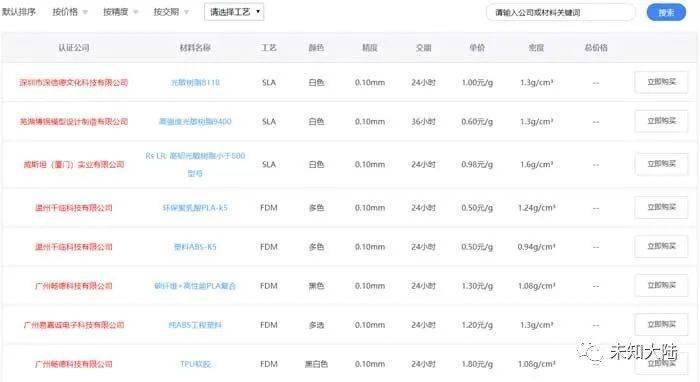
Task: Click the 密度 column header
Action: pos(536,48)
